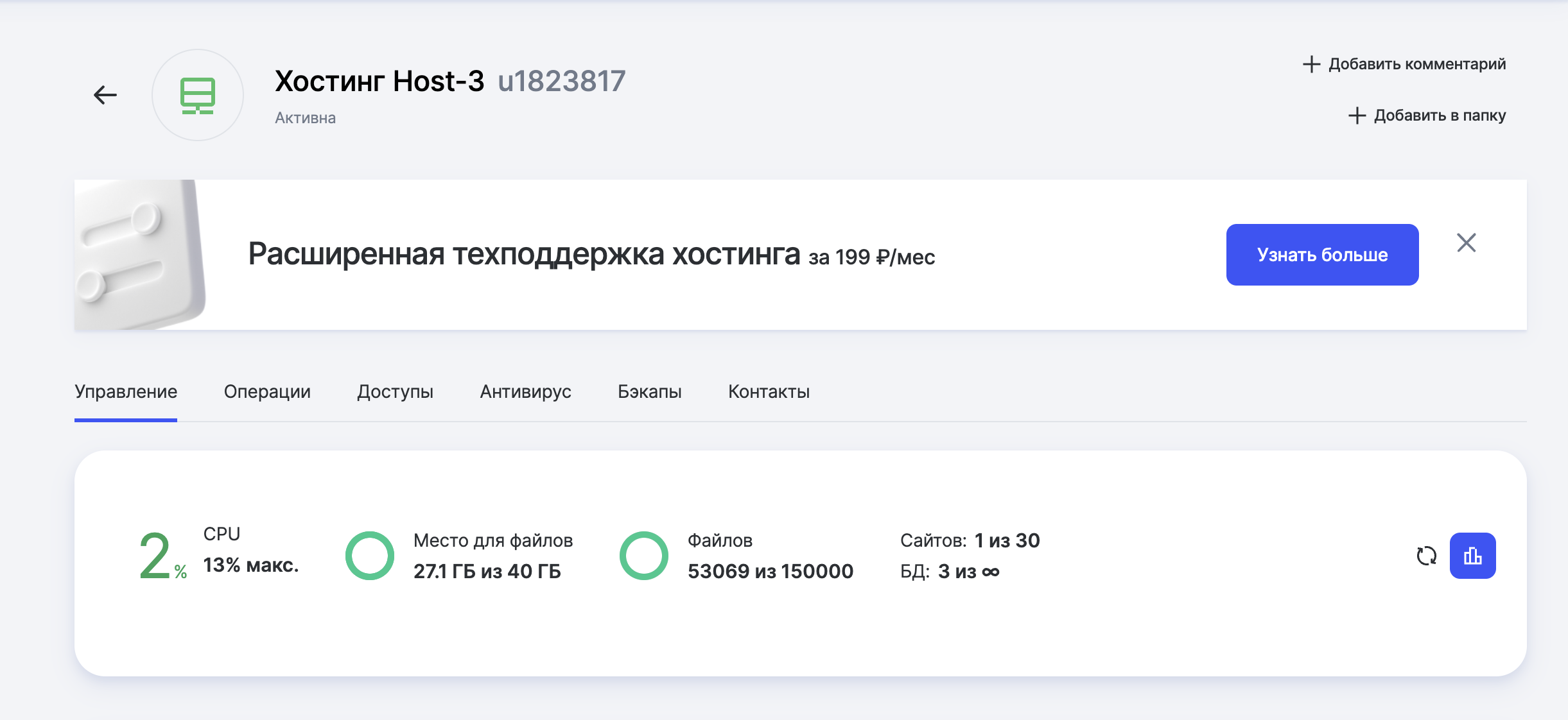Image resolution: width=1568 pixels, height=720 pixels.
Task: Switch to the Контакты tab
Action: click(769, 391)
